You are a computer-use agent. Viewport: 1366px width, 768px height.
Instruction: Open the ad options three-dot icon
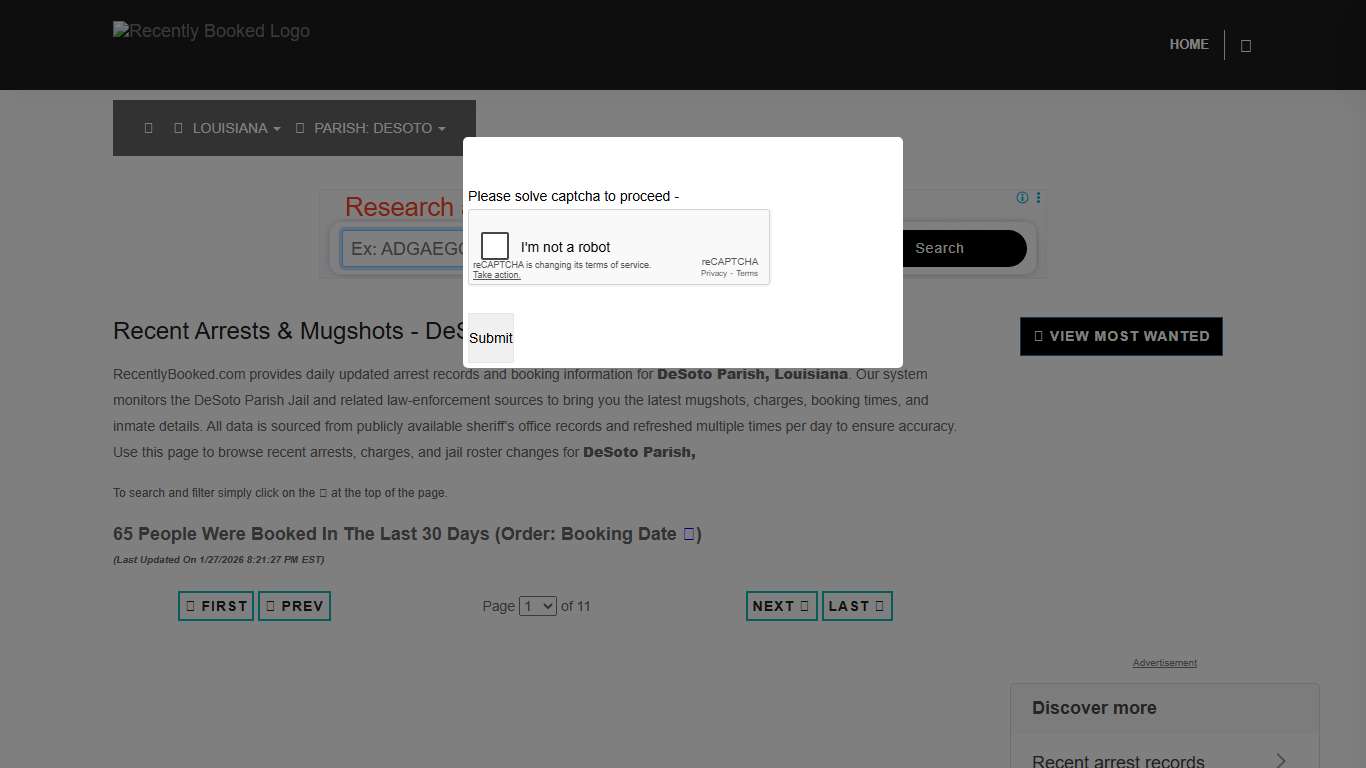(x=1038, y=198)
